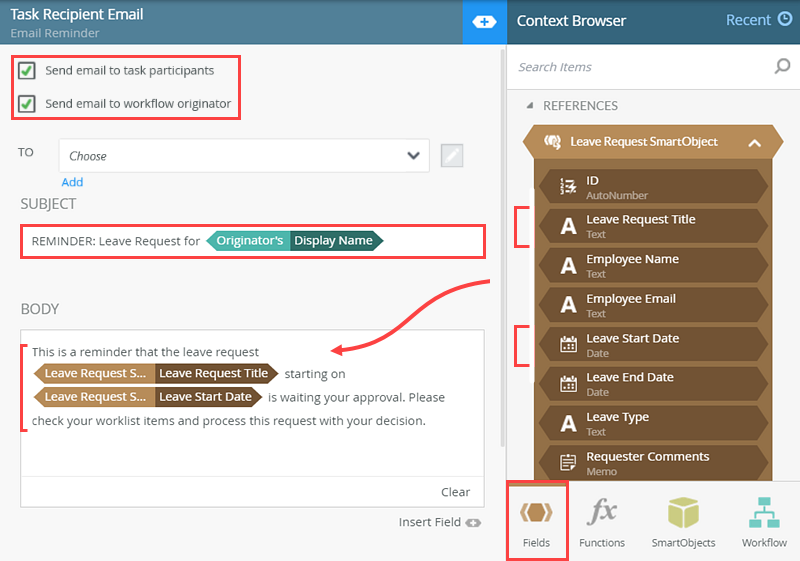Click the Workflow diagram icon

click(x=764, y=513)
